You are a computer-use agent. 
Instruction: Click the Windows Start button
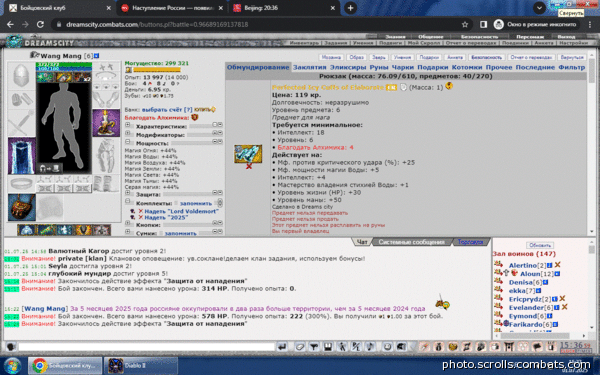[11, 366]
